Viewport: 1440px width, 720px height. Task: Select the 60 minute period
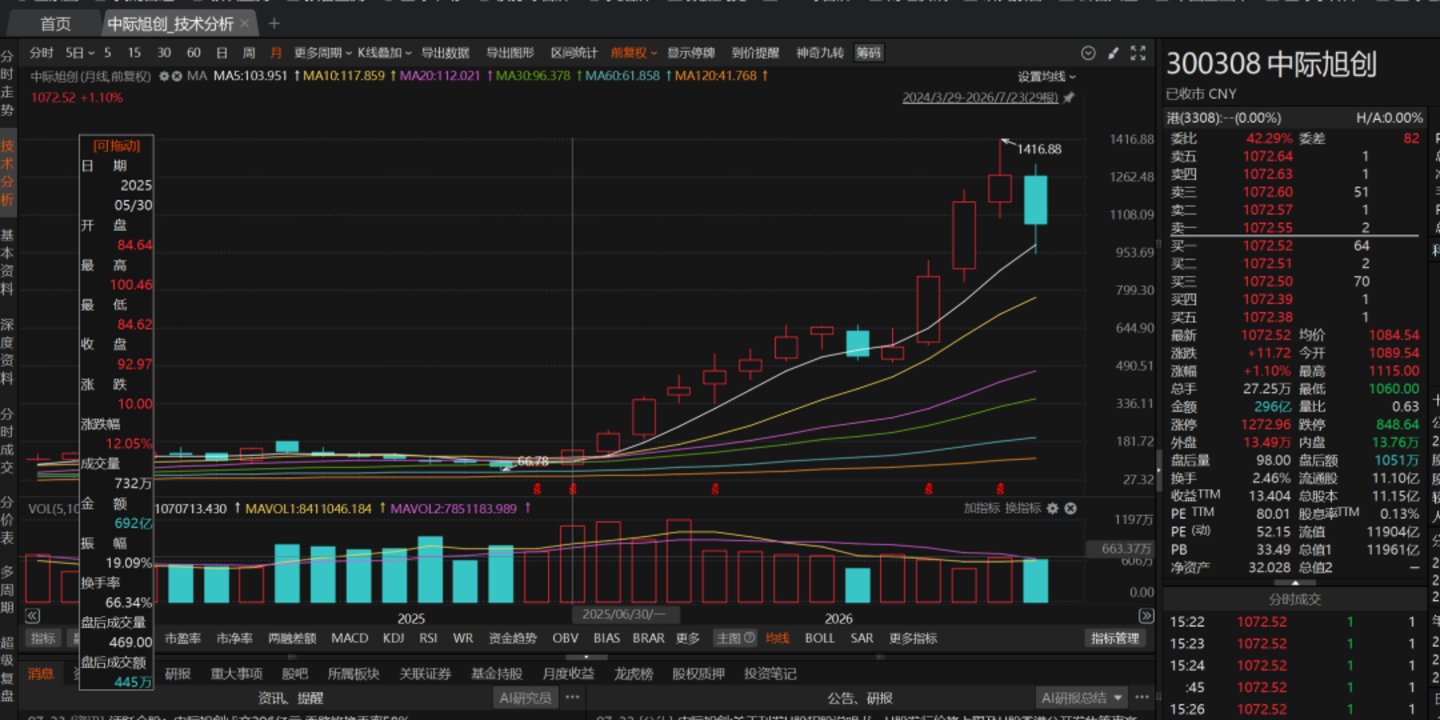click(193, 53)
